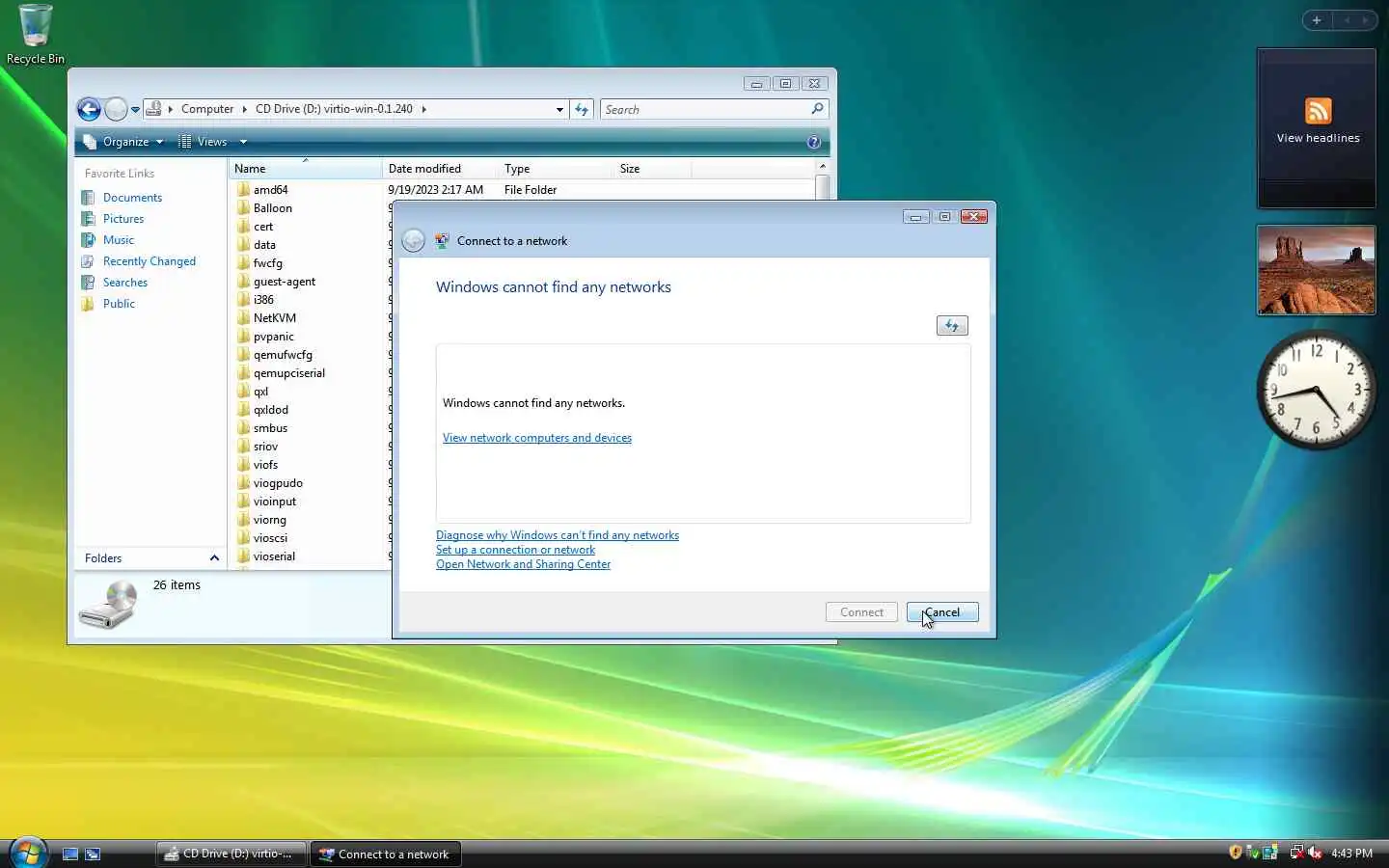
Task: Click Show Desktop quick launch icon
Action: tap(70, 854)
